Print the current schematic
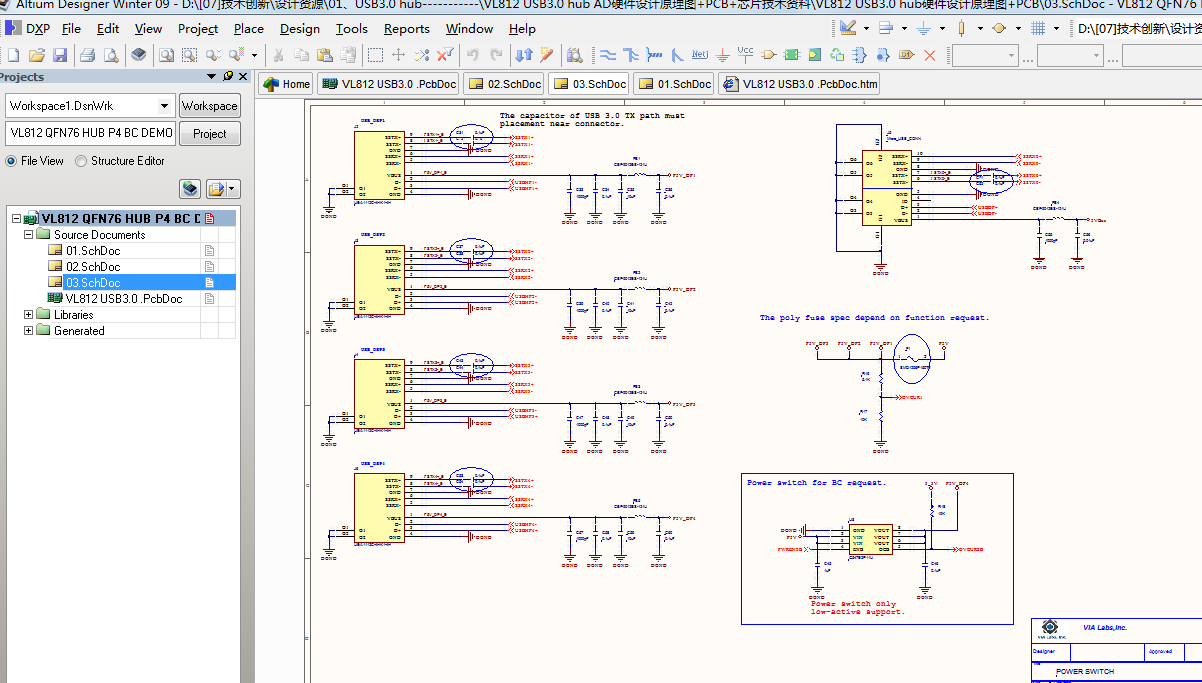The image size is (1202, 683). point(87,55)
